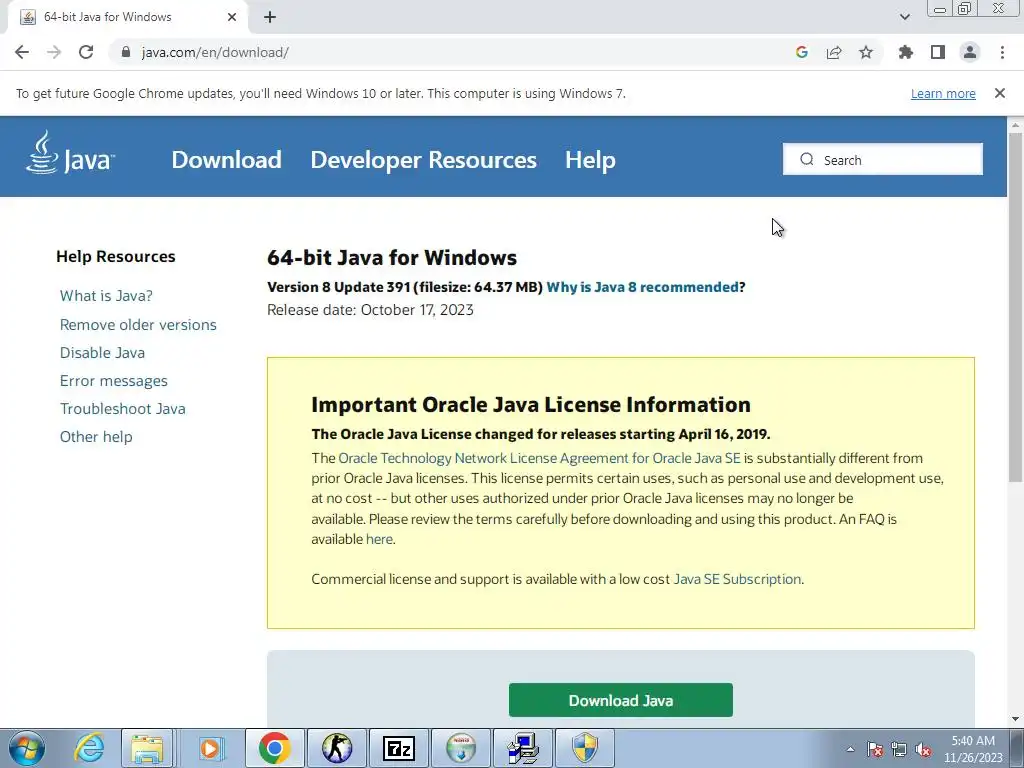Screen dimensions: 1024x768
Task: Click into the Search field
Action: coord(883,159)
